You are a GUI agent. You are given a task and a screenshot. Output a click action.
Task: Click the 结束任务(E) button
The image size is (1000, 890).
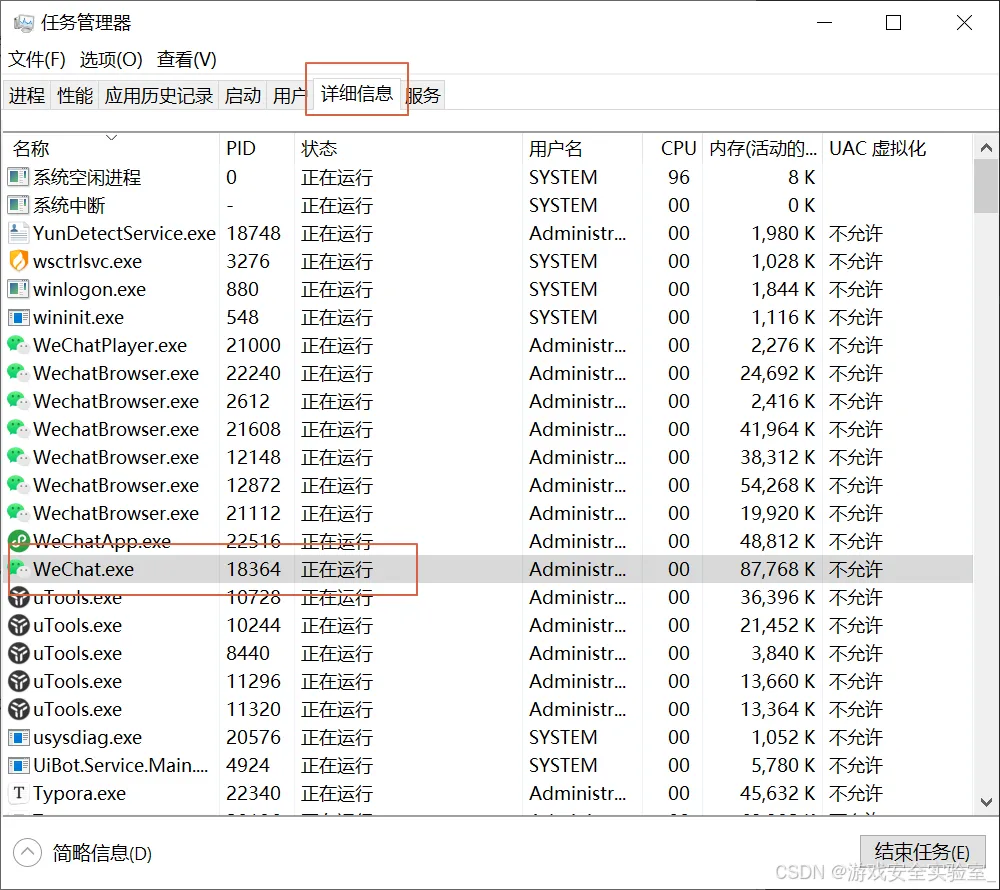(922, 852)
